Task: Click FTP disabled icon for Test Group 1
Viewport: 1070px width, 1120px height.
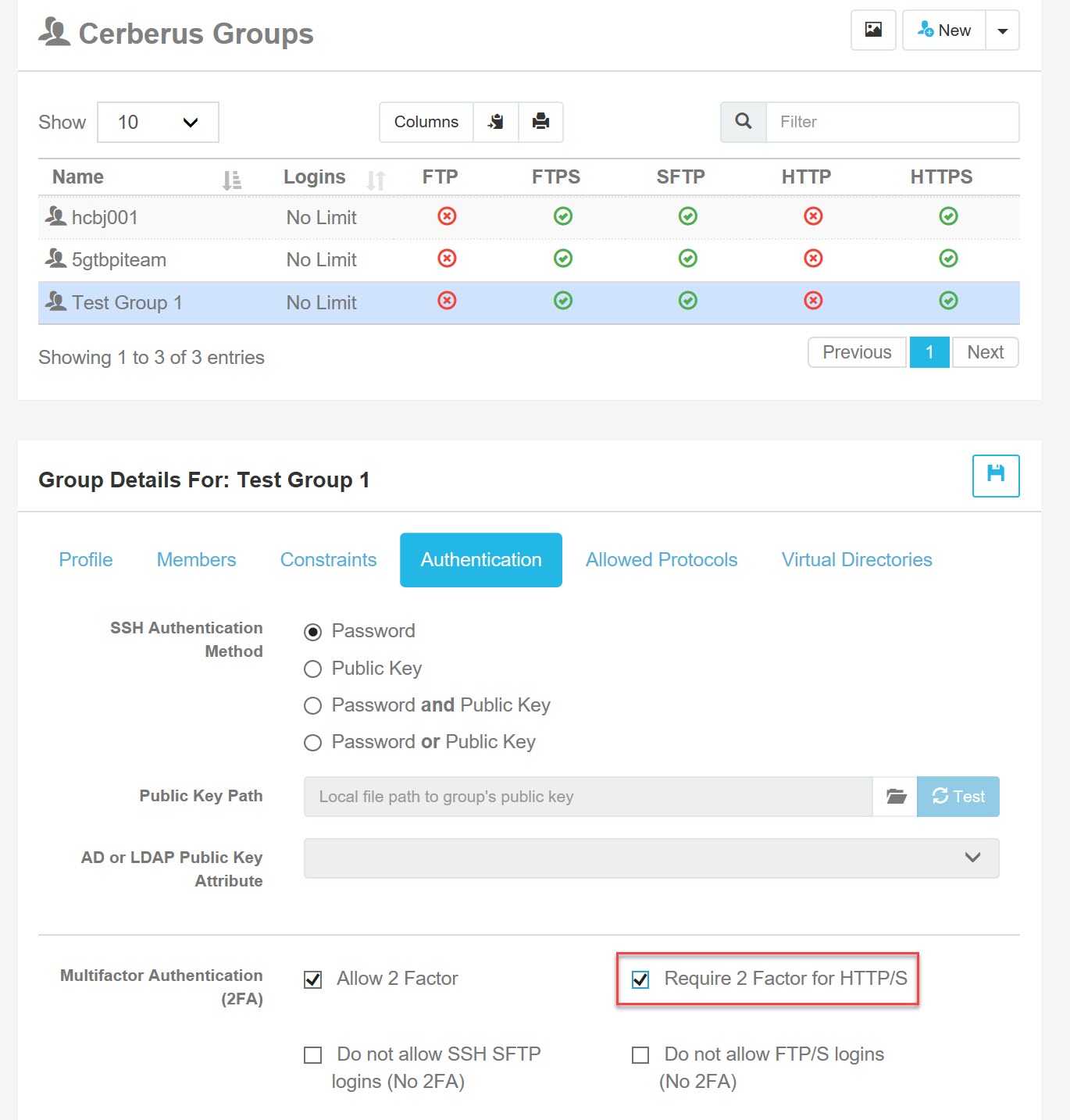Action: [x=447, y=300]
